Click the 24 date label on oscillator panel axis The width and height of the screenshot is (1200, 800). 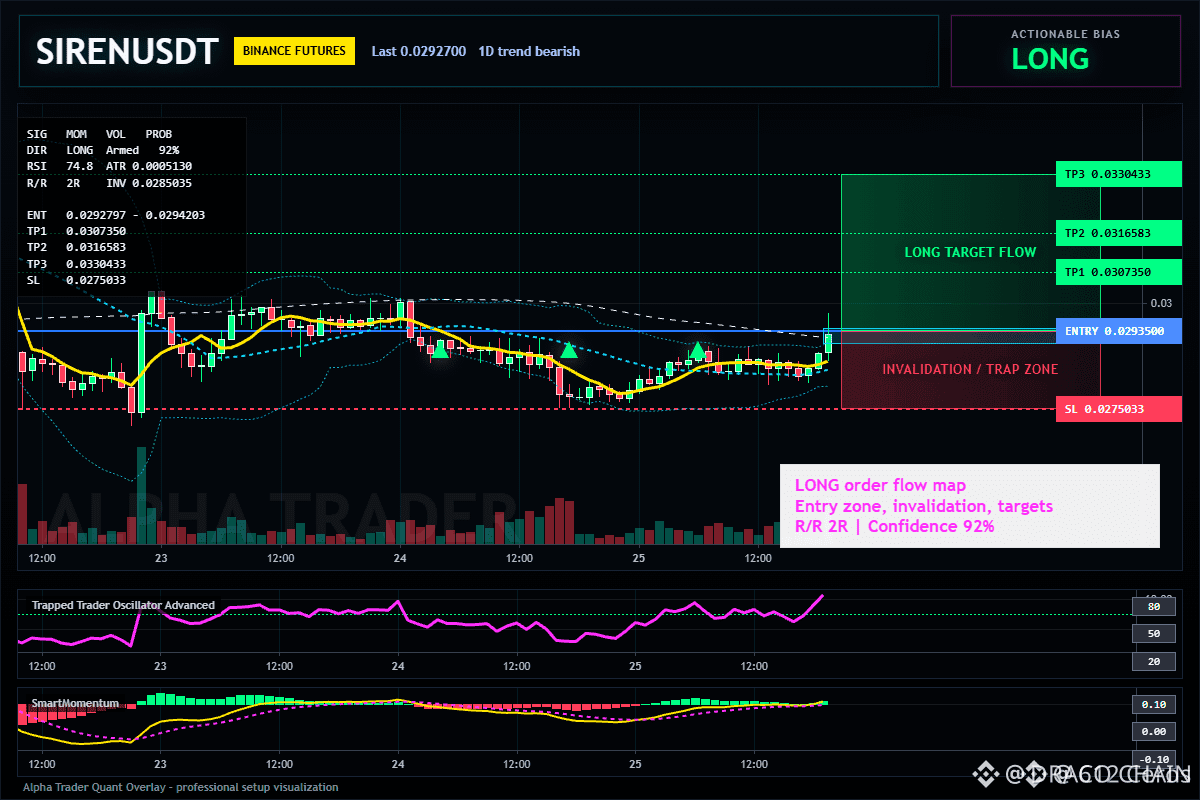click(398, 665)
